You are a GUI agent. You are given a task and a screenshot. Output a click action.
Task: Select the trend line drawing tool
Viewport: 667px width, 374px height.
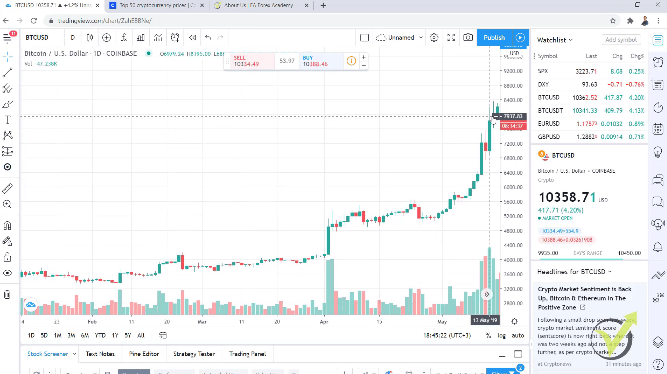pos(8,73)
